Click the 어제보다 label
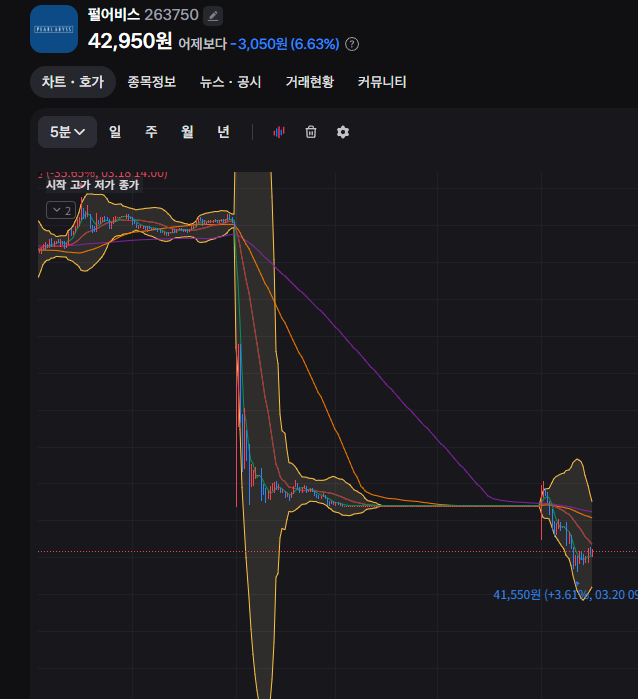The height and width of the screenshot is (699, 638). 203,44
